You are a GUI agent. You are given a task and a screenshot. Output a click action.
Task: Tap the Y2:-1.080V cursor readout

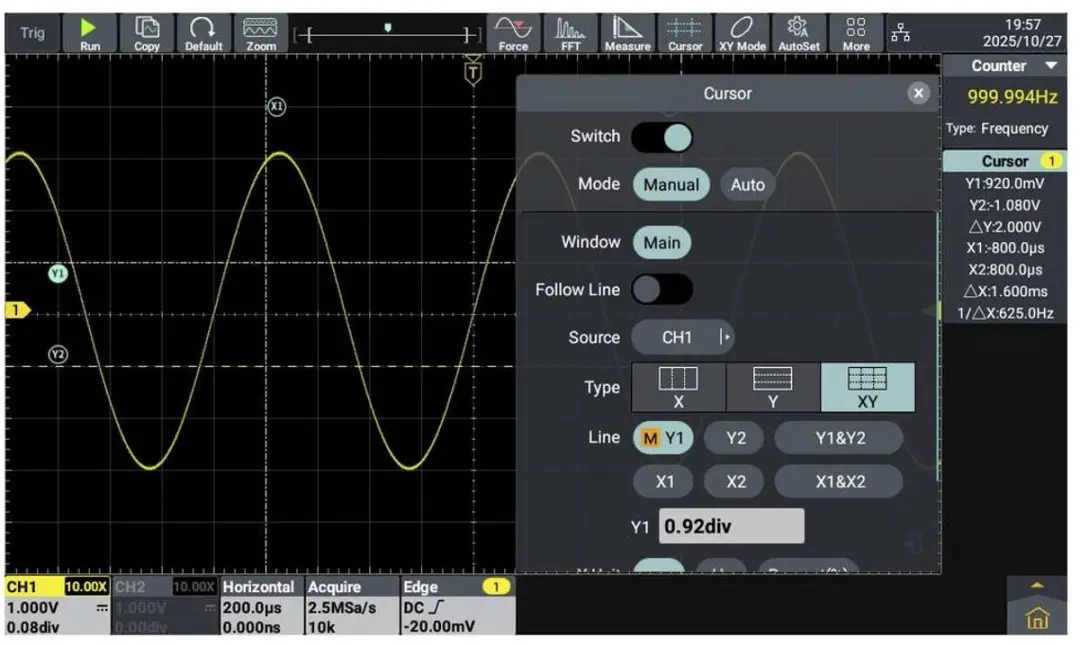(1004, 205)
